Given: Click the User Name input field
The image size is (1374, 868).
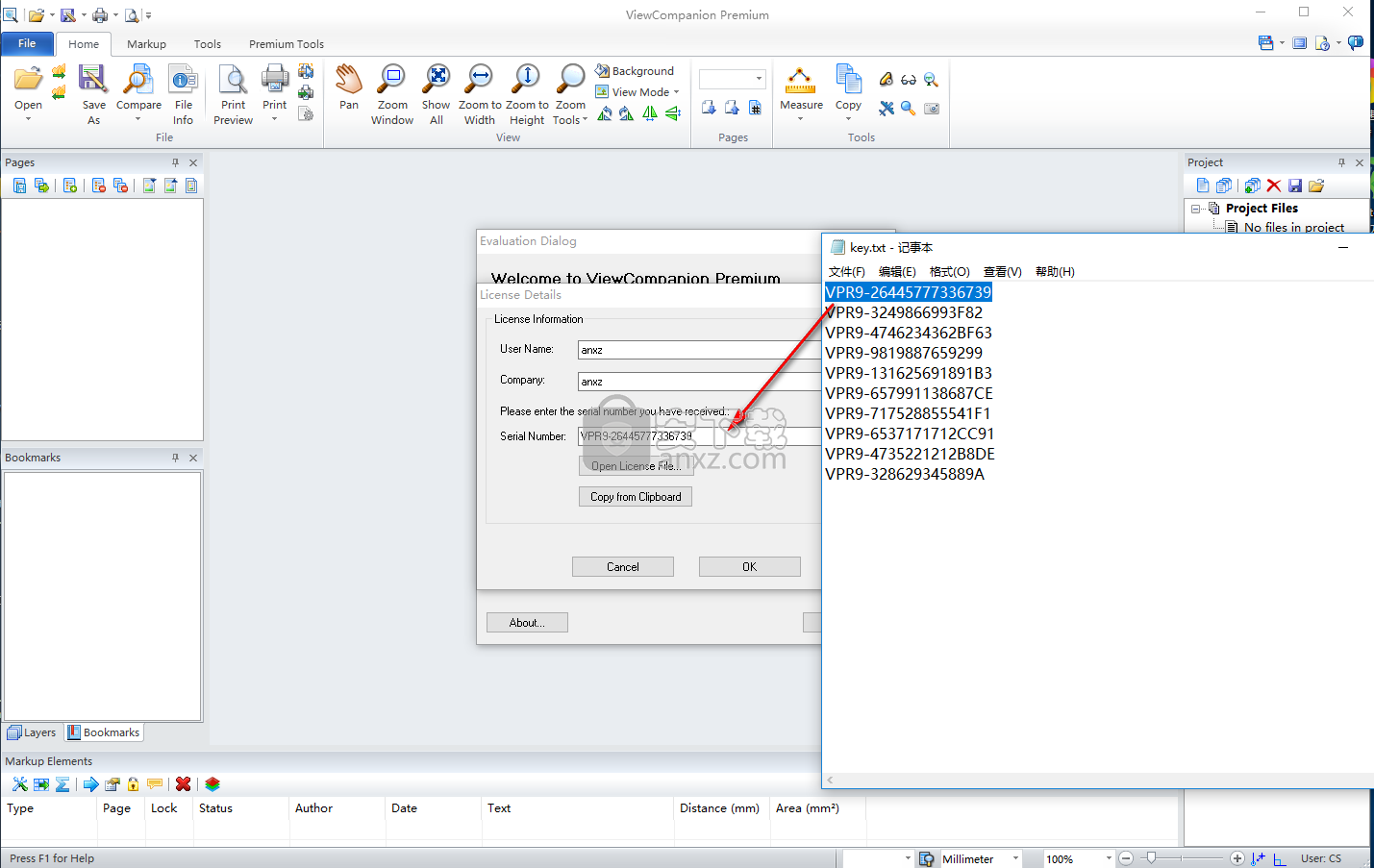Looking at the screenshot, I should point(699,350).
